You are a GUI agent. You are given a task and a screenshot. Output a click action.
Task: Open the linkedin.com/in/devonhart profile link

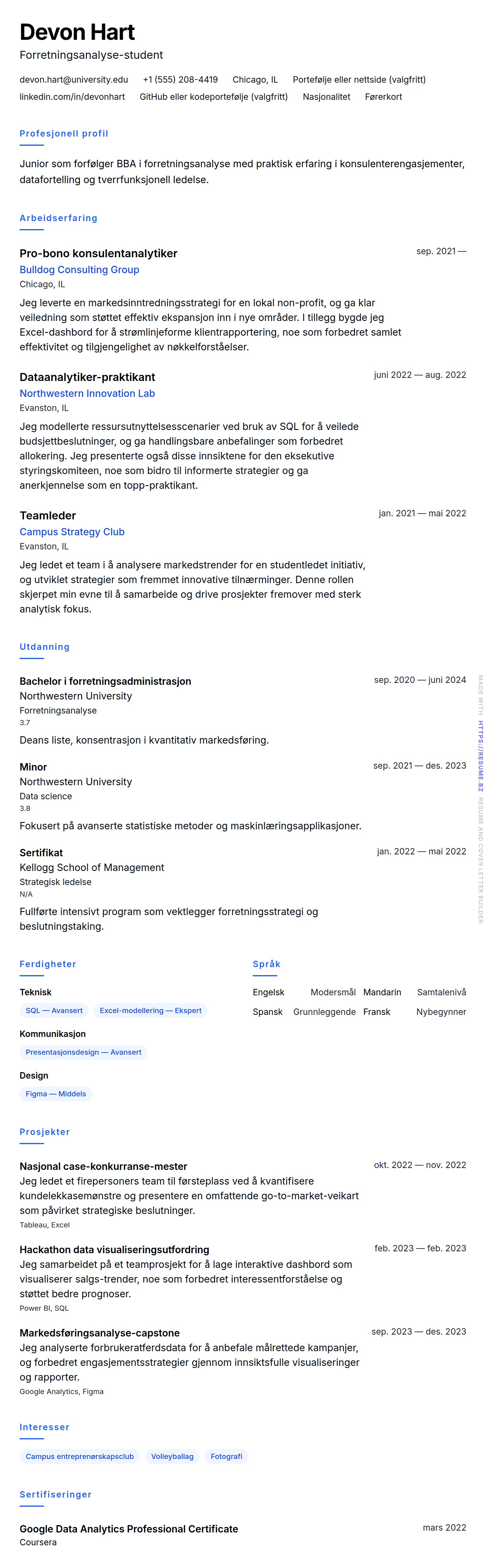coord(72,97)
